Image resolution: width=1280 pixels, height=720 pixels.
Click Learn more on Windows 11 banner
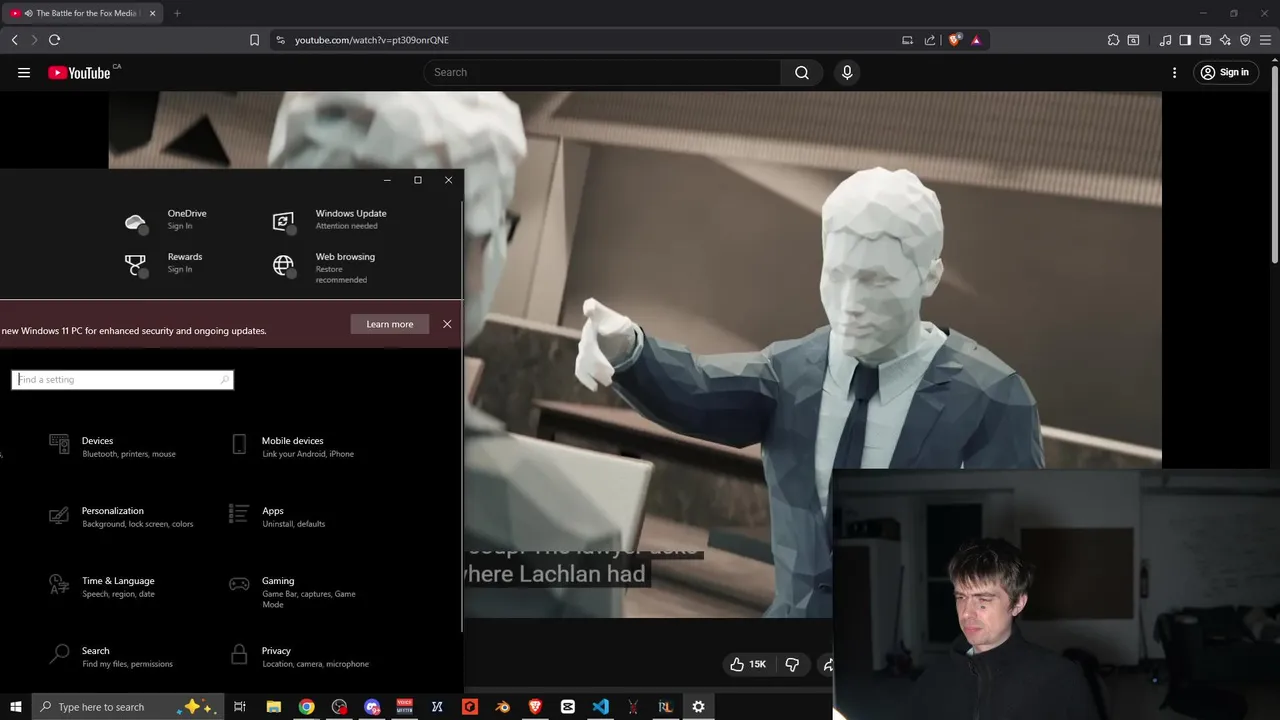coord(390,324)
